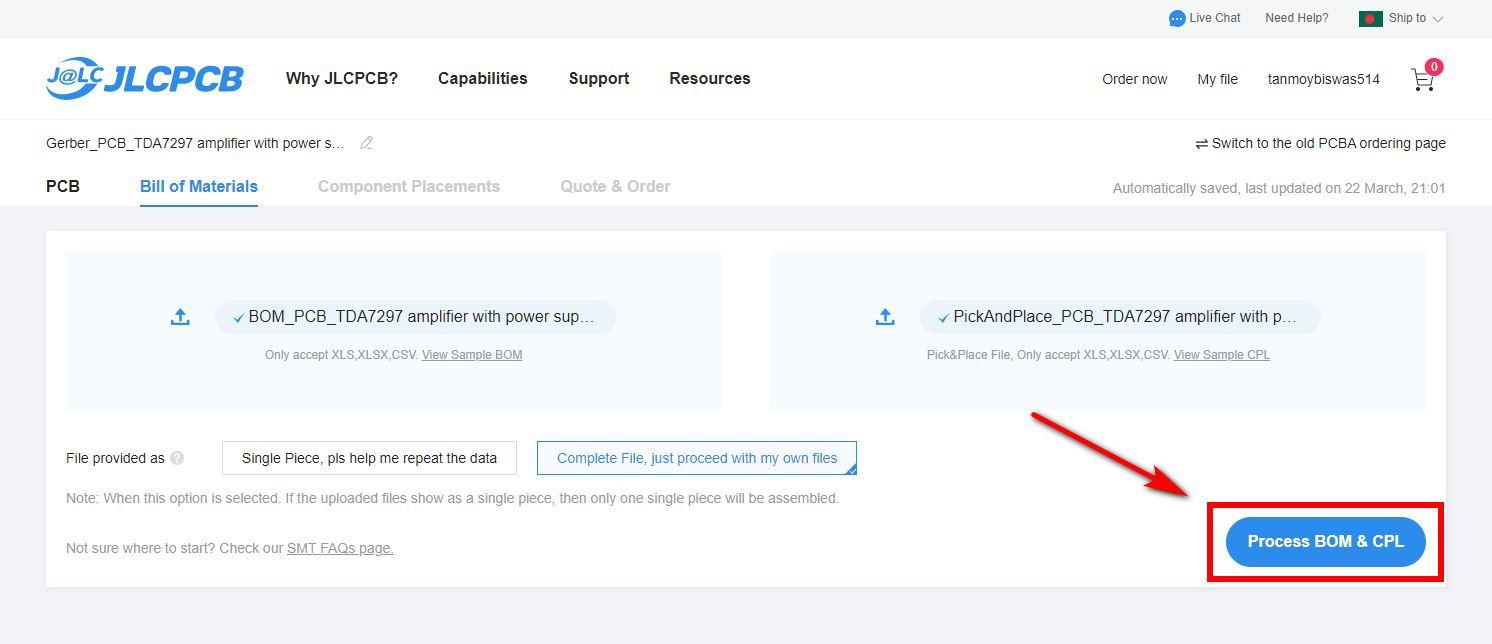Open View Sample CPL link

coord(1222,355)
